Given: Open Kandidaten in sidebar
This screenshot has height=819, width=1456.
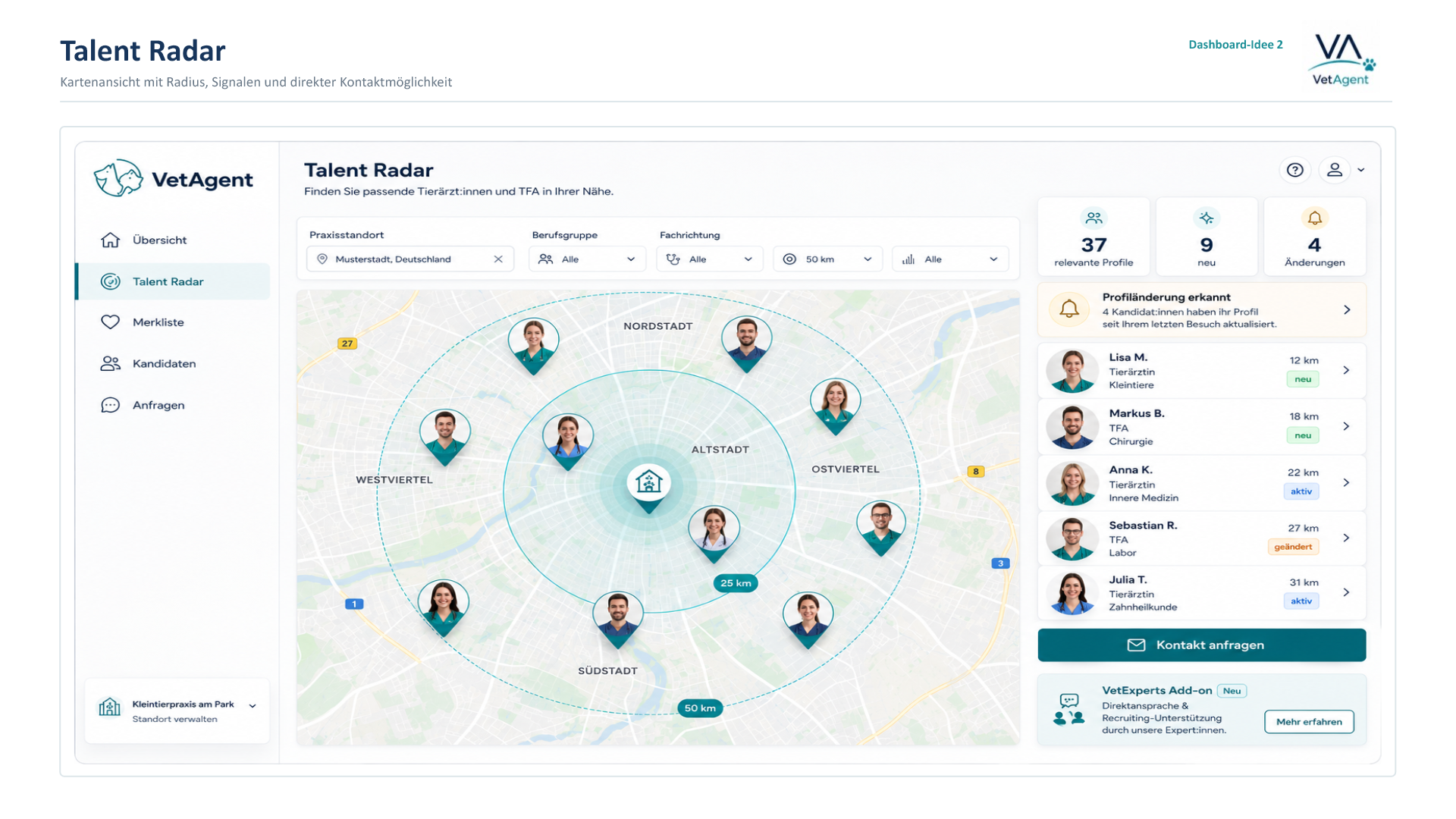Looking at the screenshot, I should point(173,364).
